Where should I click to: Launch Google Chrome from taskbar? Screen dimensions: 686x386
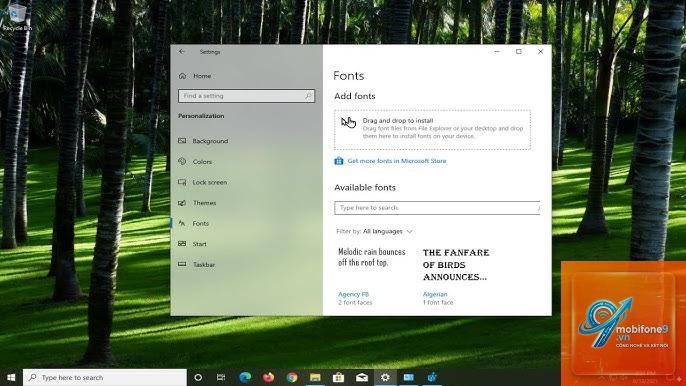point(292,377)
